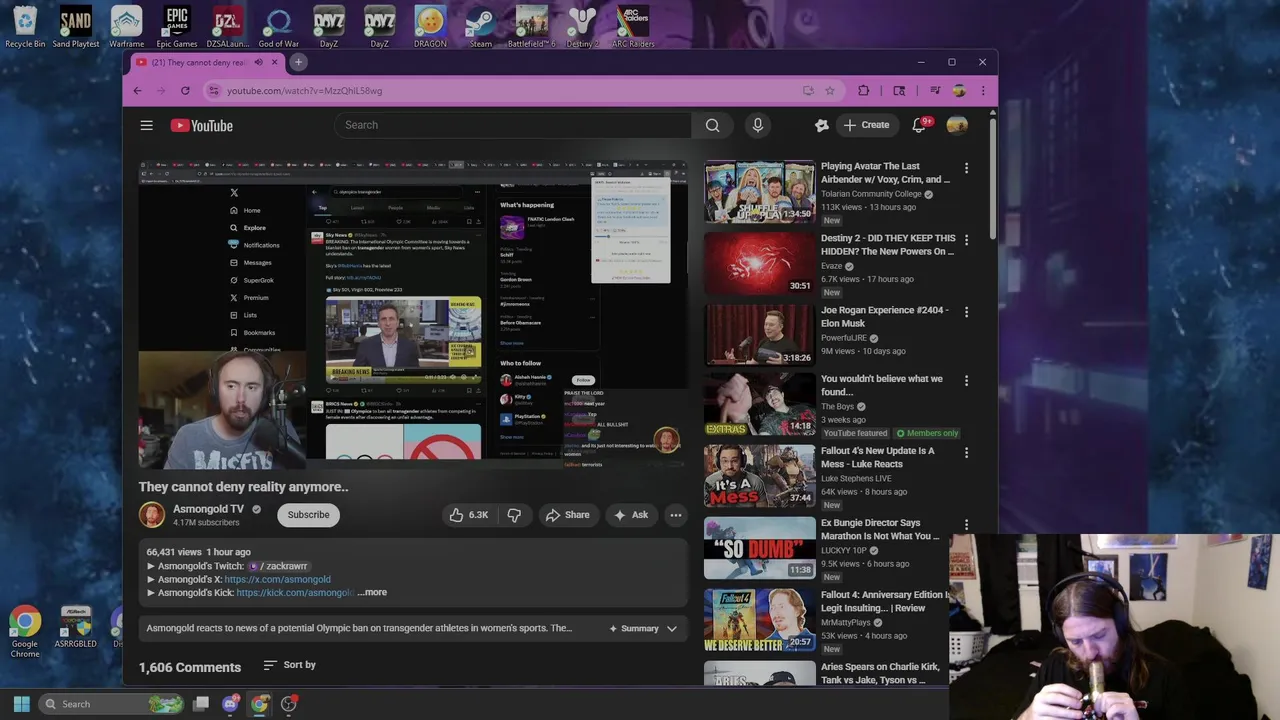Click the Windows taskbar Search box
This screenshot has width=1280, height=720.
click(110, 704)
